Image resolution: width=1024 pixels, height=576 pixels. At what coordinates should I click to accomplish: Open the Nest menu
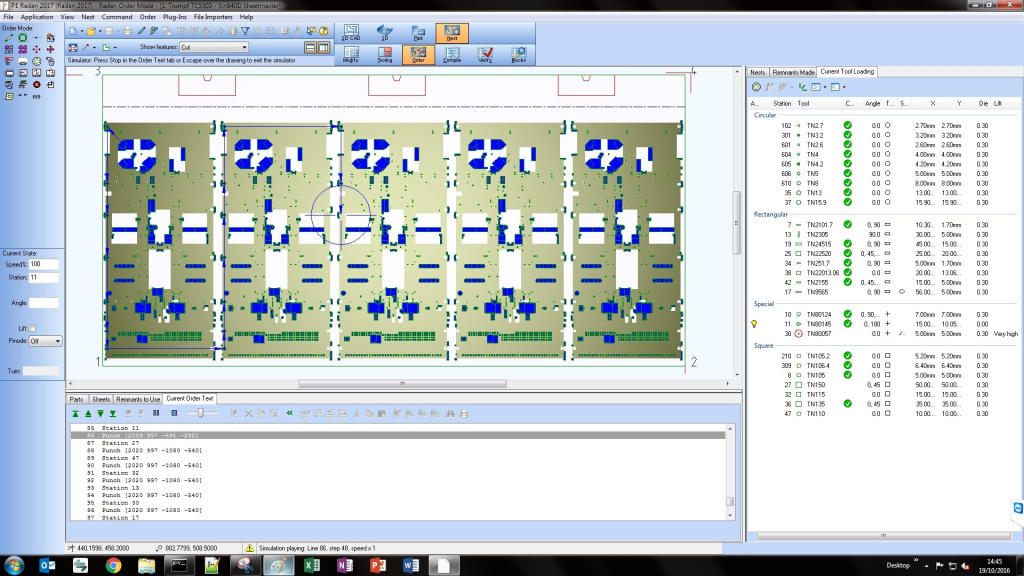tap(89, 17)
